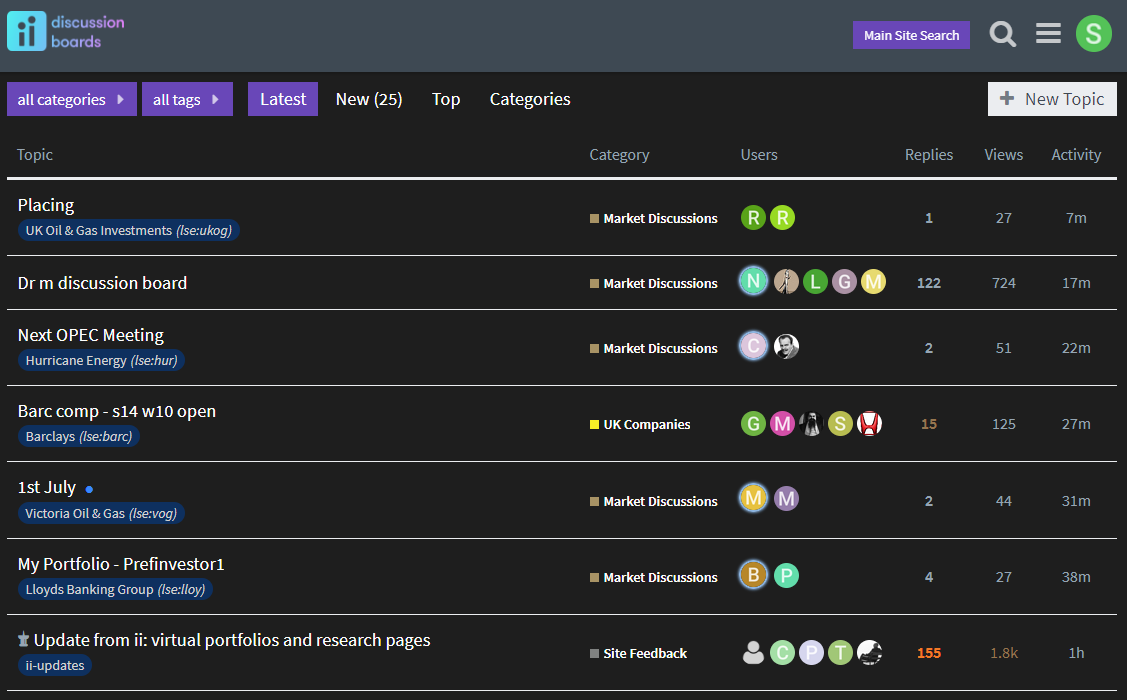Click the ii discussion boards logo
The height and width of the screenshot is (700, 1127).
click(66, 31)
